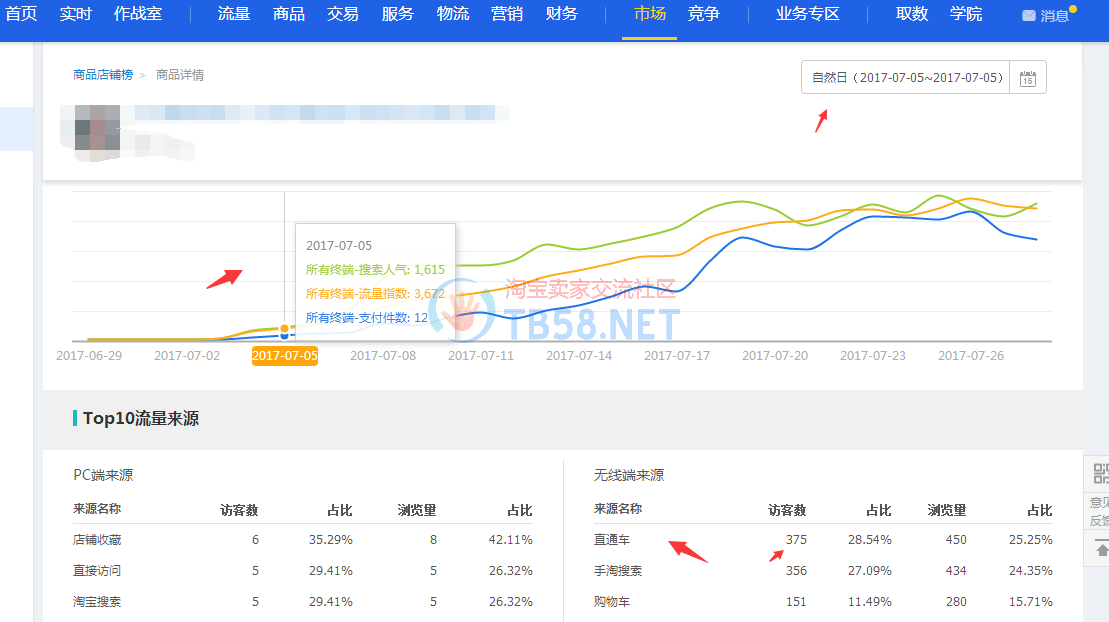Screen dimensions: 1109x622
Task: Click the 商品店铺榜 breadcrumb link
Action: 102,75
